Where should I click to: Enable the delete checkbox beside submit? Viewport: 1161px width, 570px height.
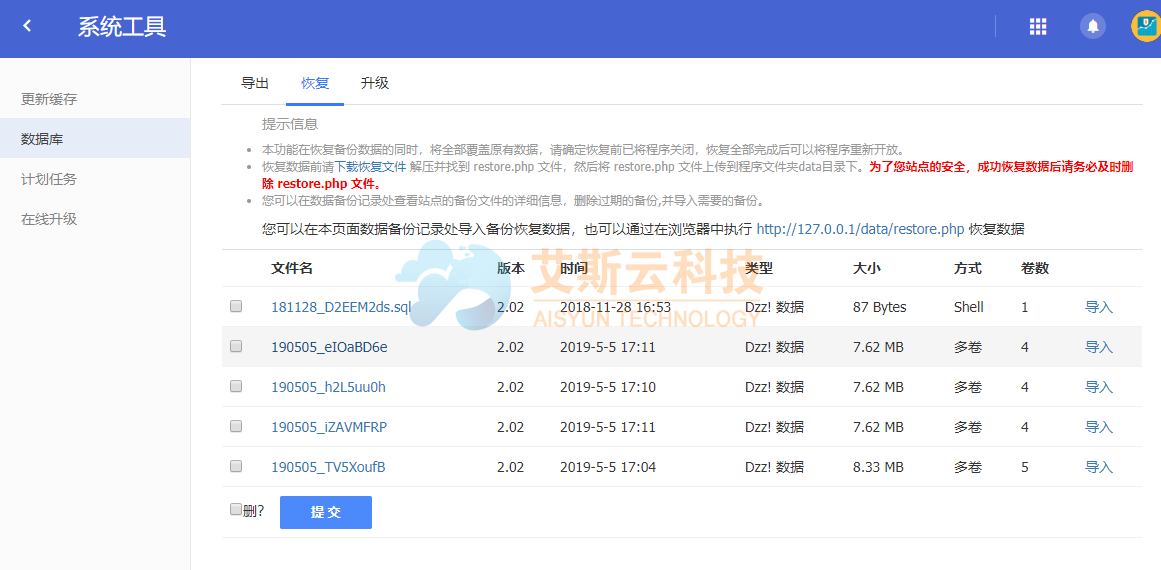point(236,510)
